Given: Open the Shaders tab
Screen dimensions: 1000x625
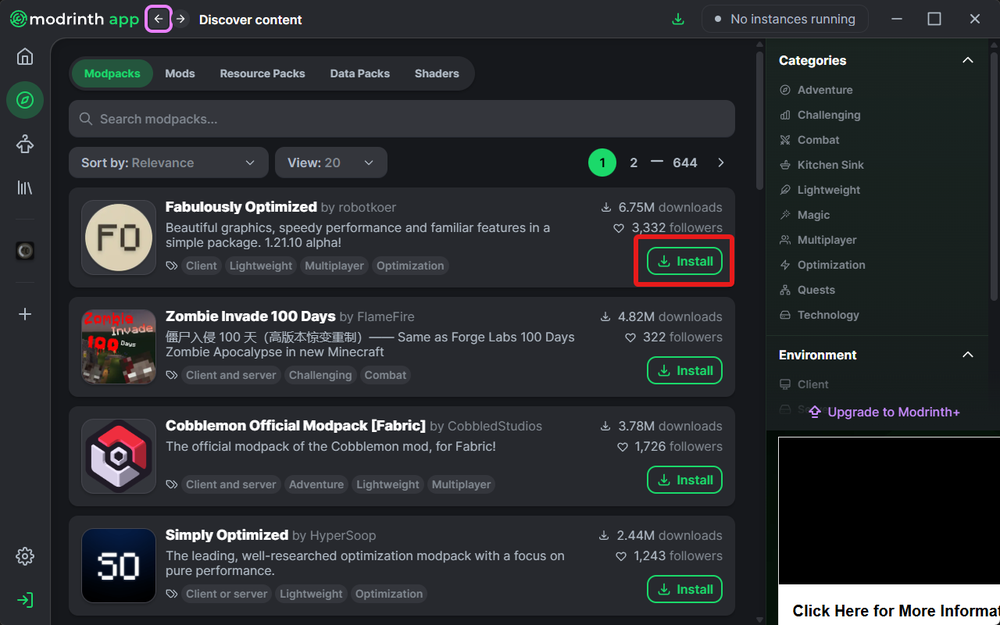Looking at the screenshot, I should [437, 73].
